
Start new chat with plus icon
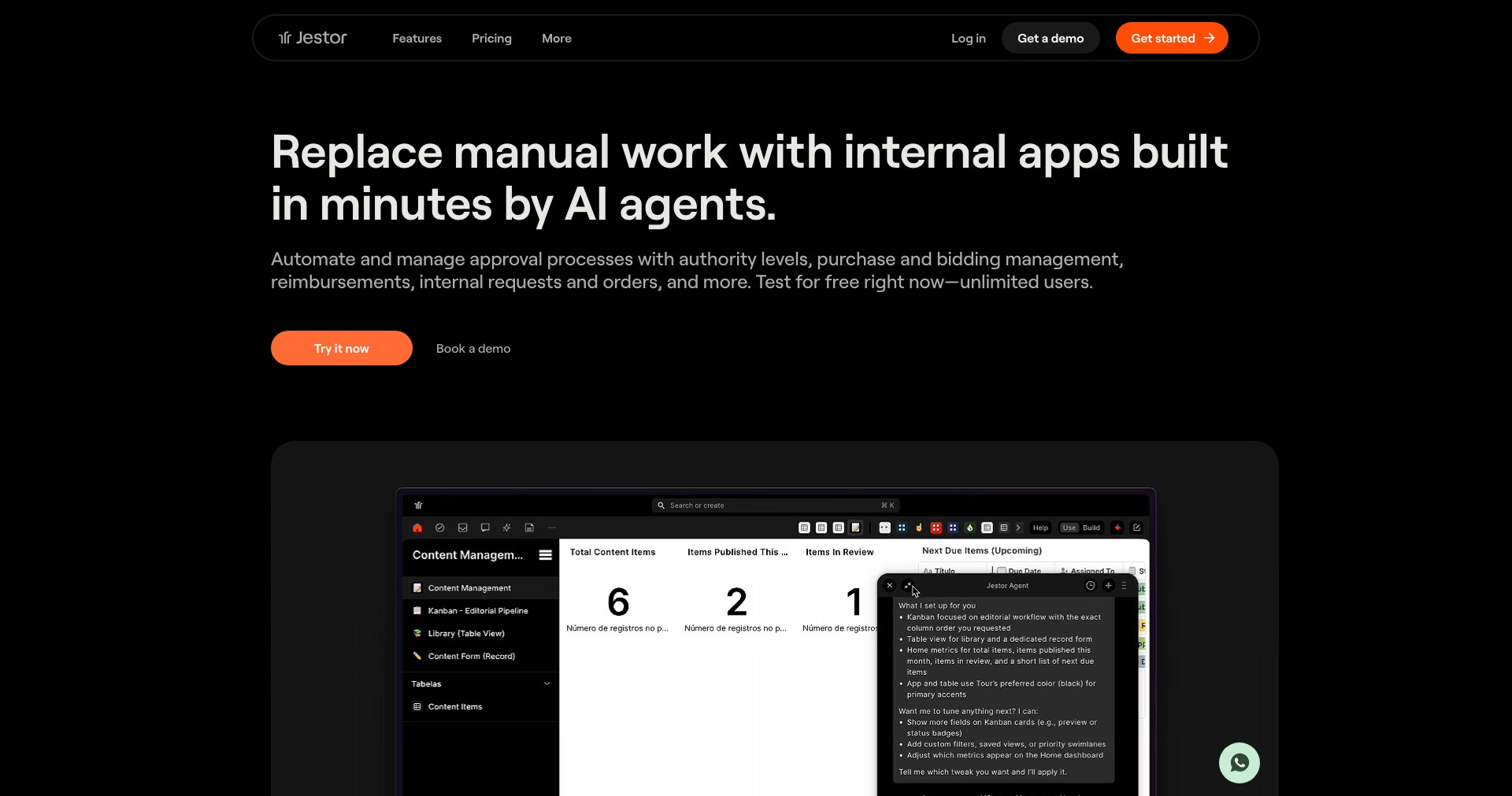pyautogui.click(x=1108, y=585)
